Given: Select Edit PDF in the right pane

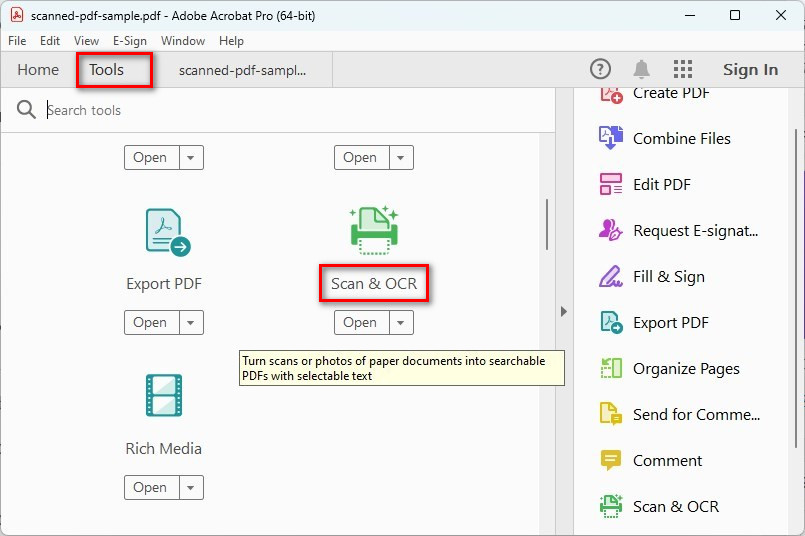Looking at the screenshot, I should tap(661, 185).
